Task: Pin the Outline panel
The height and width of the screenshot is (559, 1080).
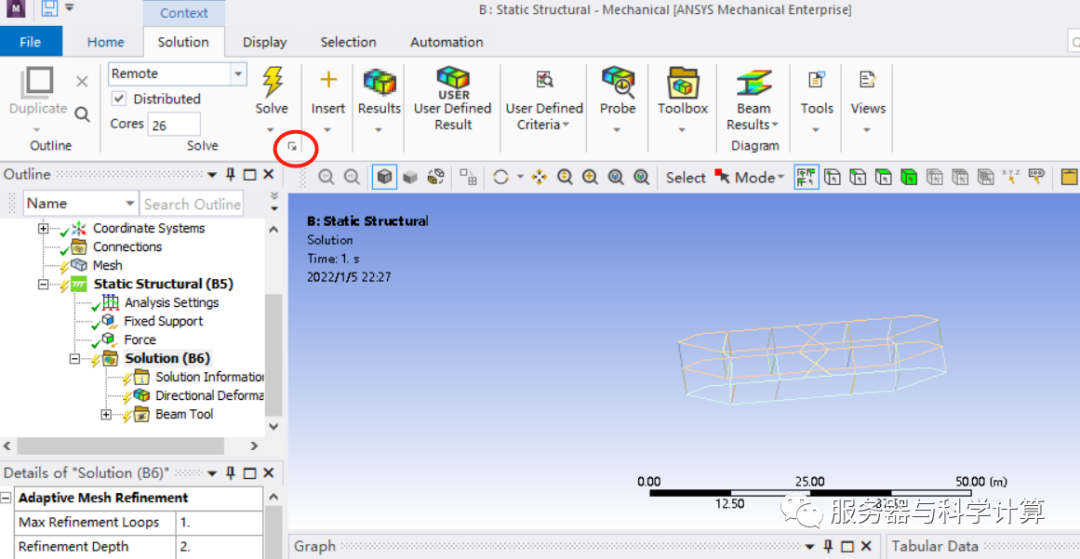Action: point(231,174)
